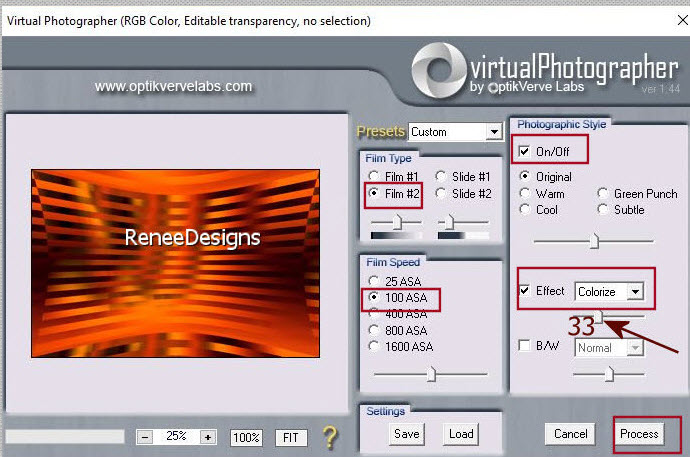This screenshot has width=690, height=457.
Task: Click the Effect amount slider handle
Action: 599,316
